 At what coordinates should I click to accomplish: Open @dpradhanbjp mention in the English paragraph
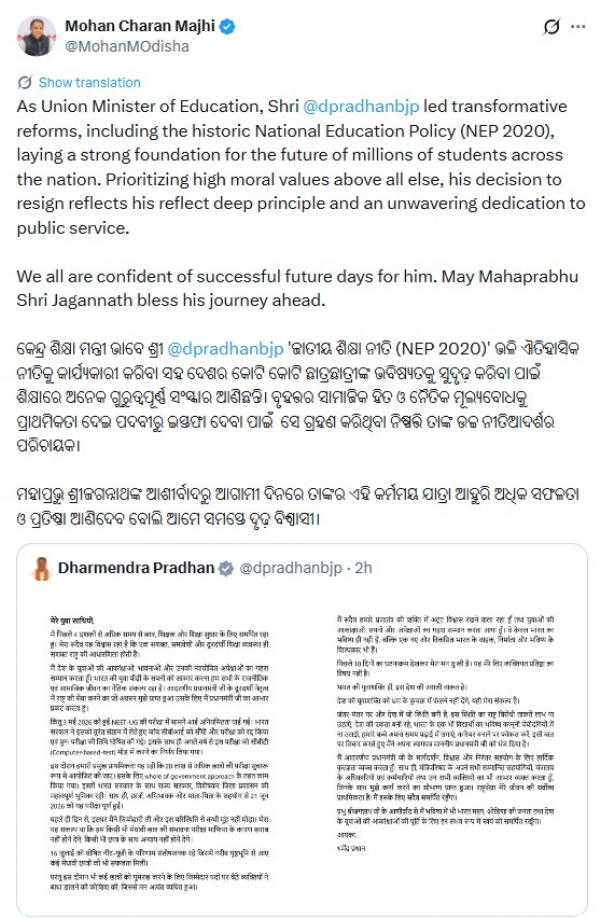tap(361, 106)
